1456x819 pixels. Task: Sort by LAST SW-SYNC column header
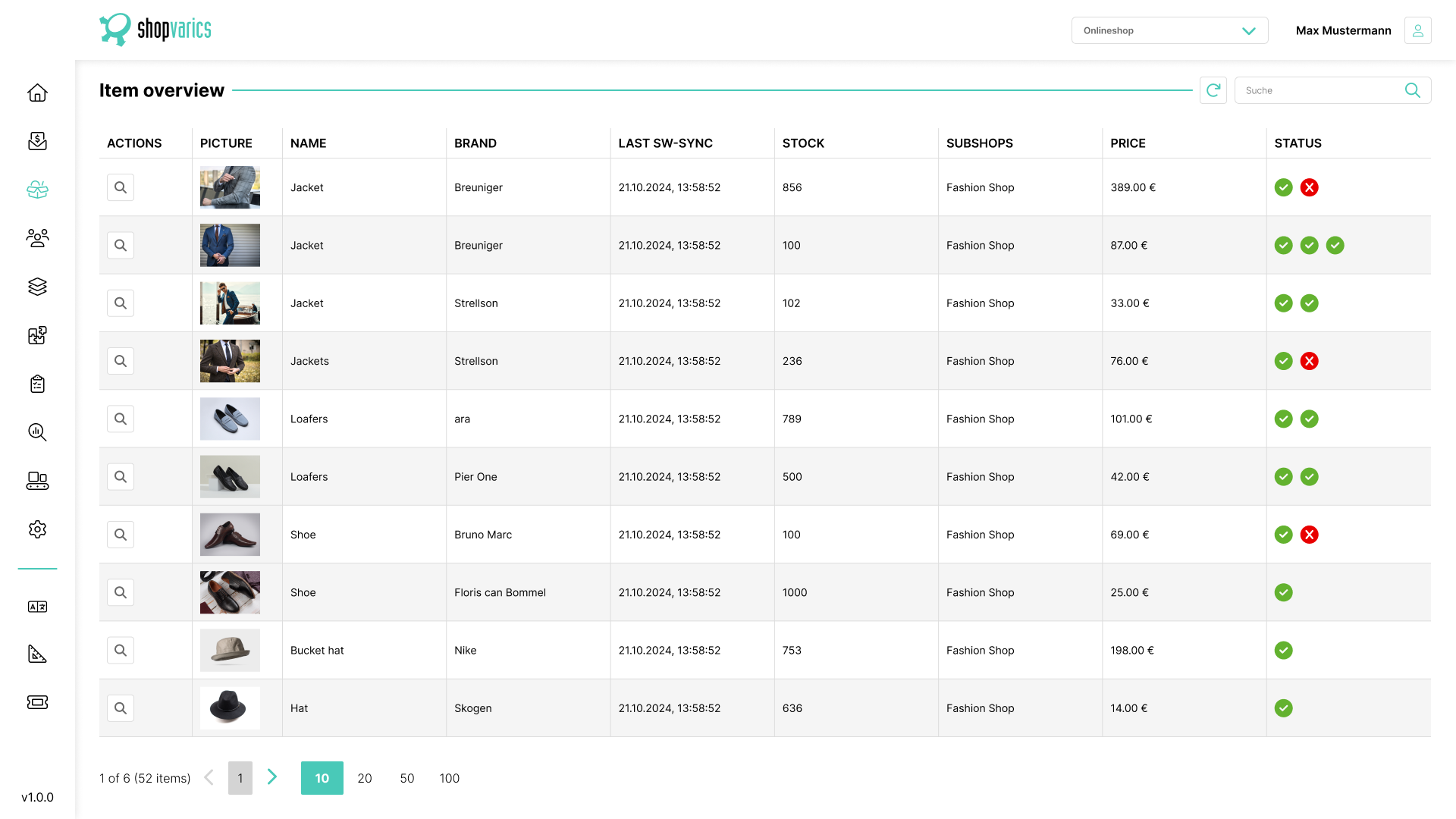pyautogui.click(x=665, y=143)
